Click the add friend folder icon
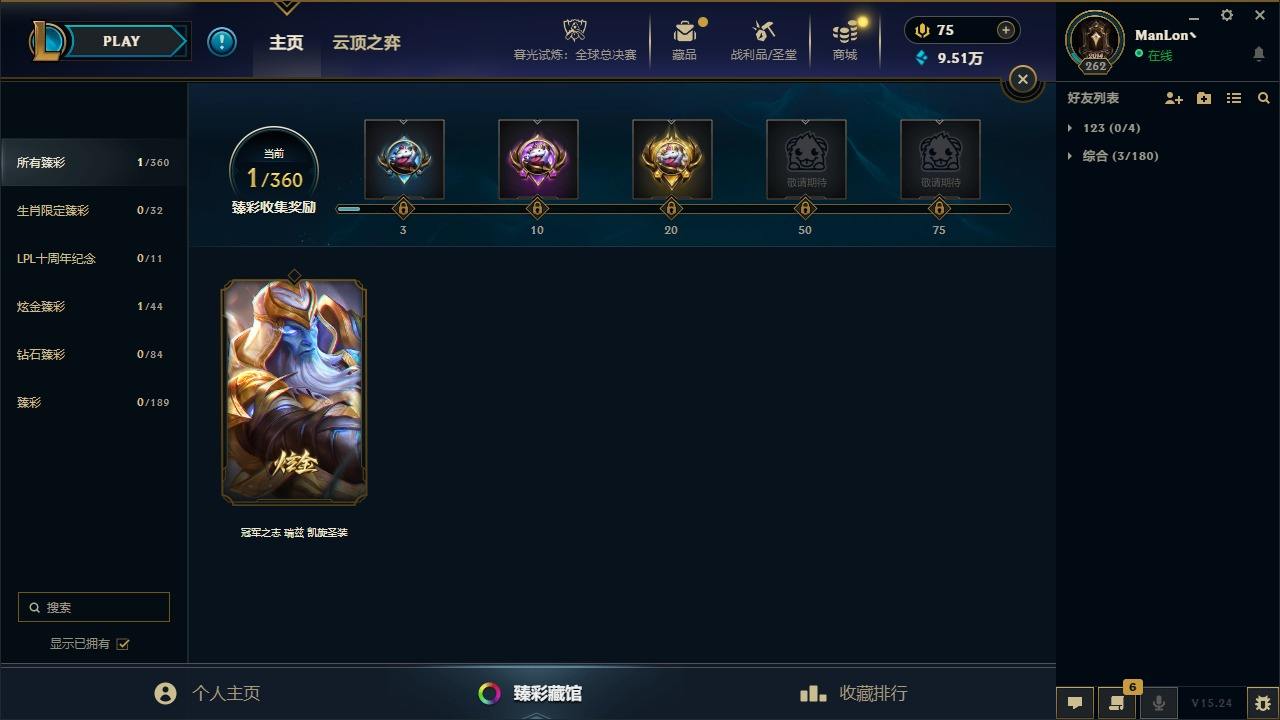Image resolution: width=1280 pixels, height=720 pixels. tap(1204, 98)
